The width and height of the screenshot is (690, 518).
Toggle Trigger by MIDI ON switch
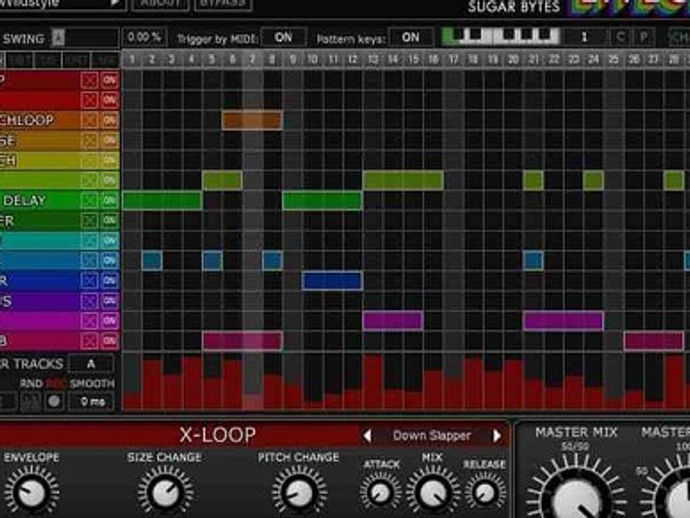point(283,37)
